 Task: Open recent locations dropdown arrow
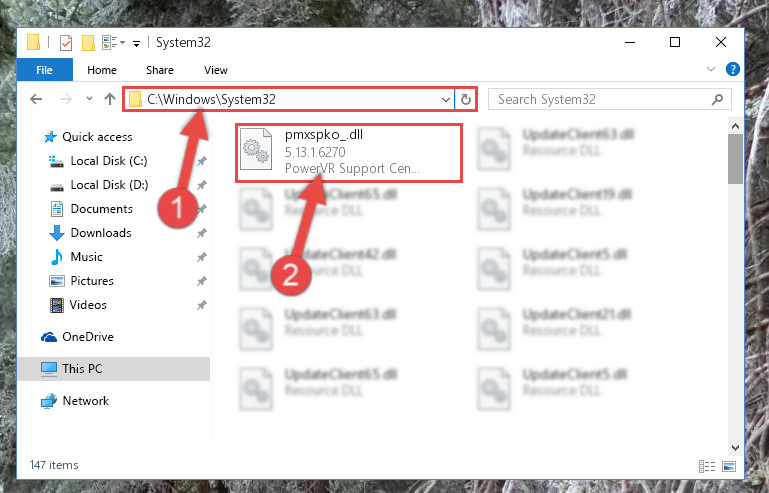point(89,99)
